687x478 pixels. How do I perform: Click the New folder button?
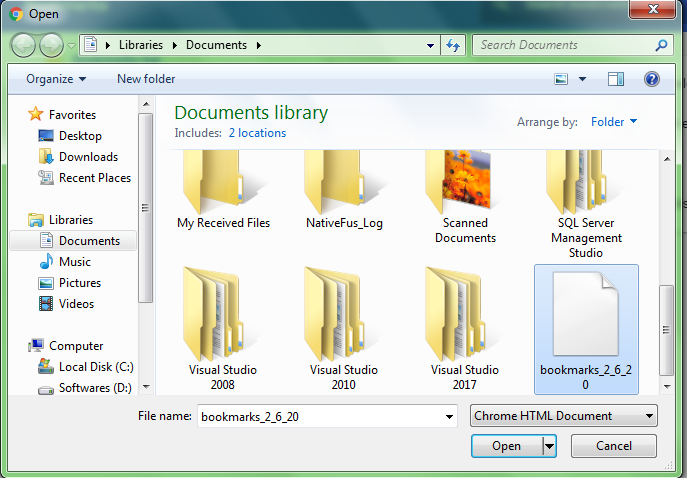pos(146,79)
